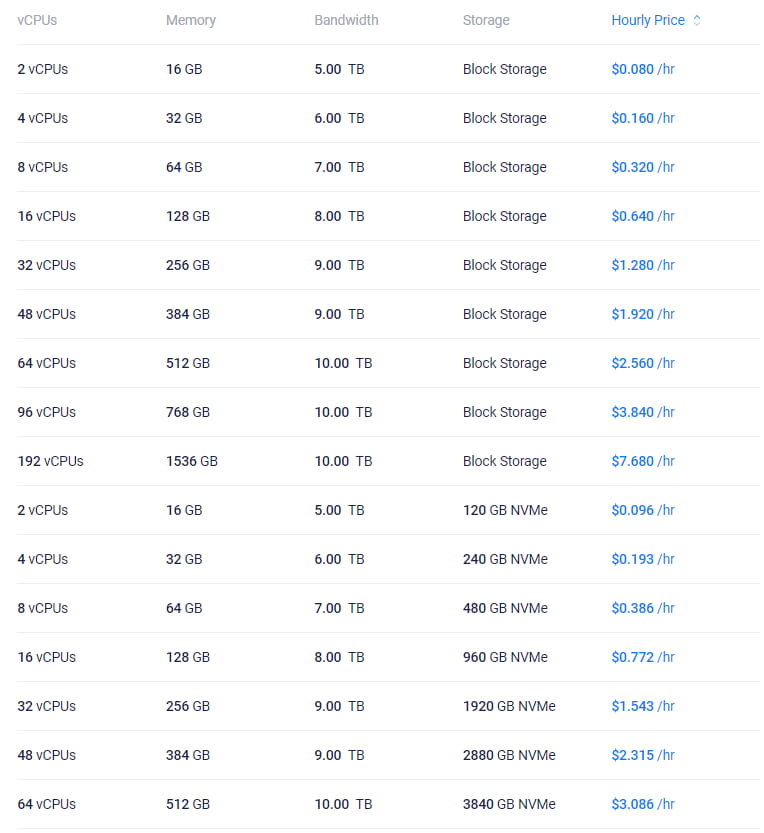Viewport: 764px width, 833px height.
Task: Select the 3840 GB NVMe storage cell
Action: pyautogui.click(x=509, y=804)
